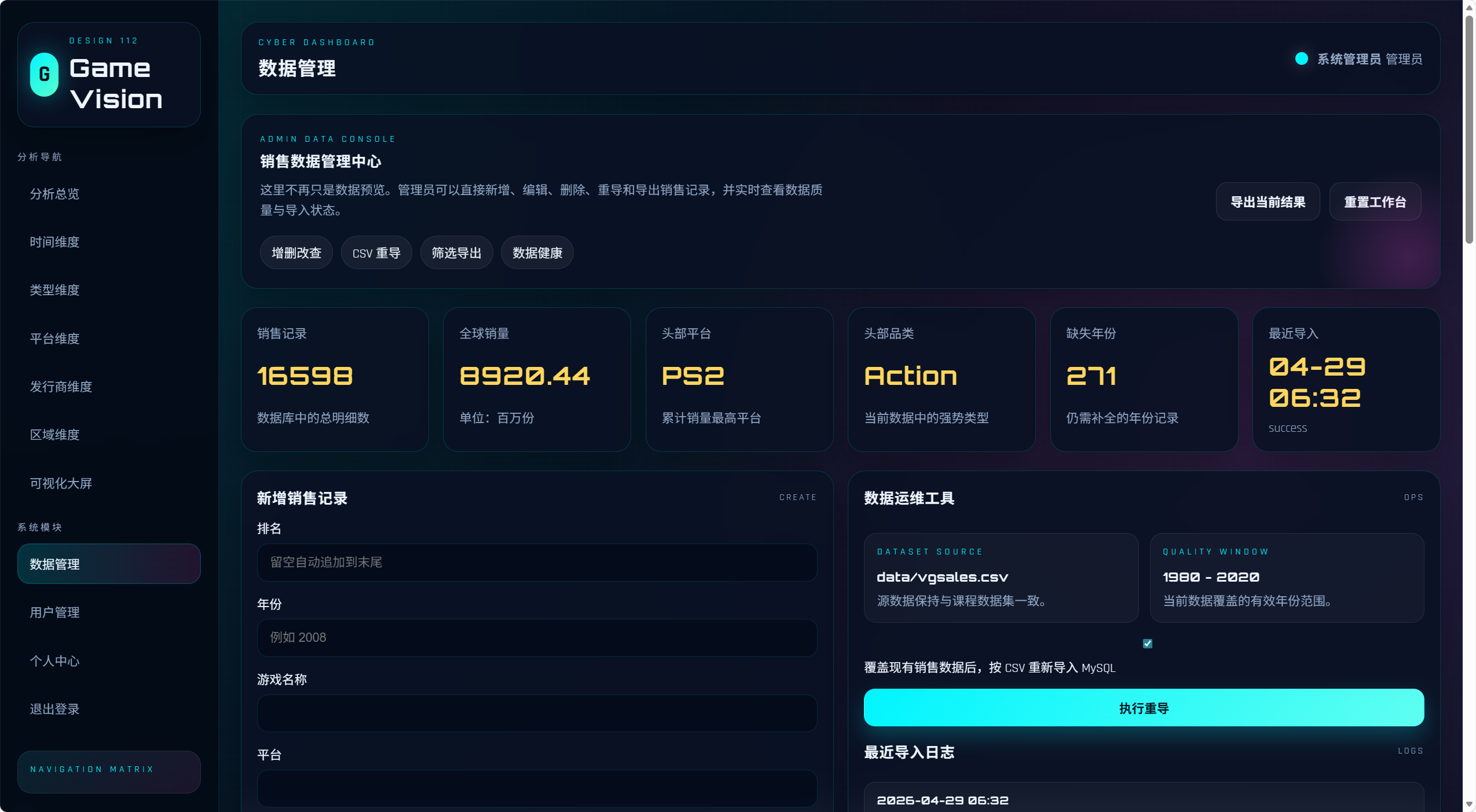Image resolution: width=1476 pixels, height=812 pixels.
Task: Toggle the overwrite sales data checkbox
Action: point(1147,644)
